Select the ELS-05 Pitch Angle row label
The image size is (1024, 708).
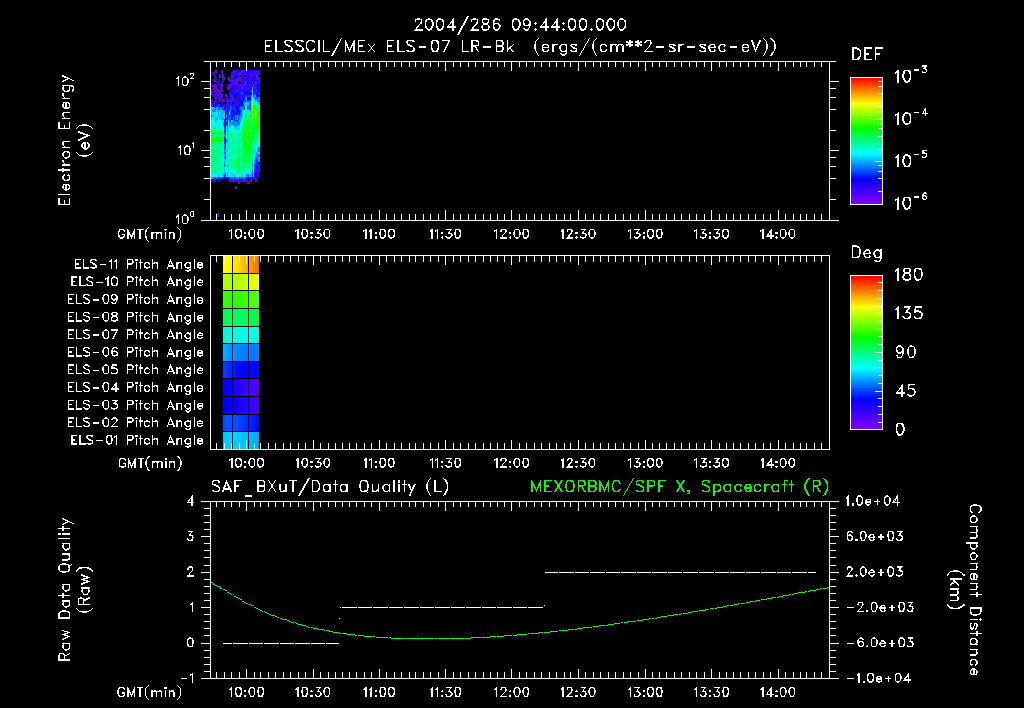point(135,370)
